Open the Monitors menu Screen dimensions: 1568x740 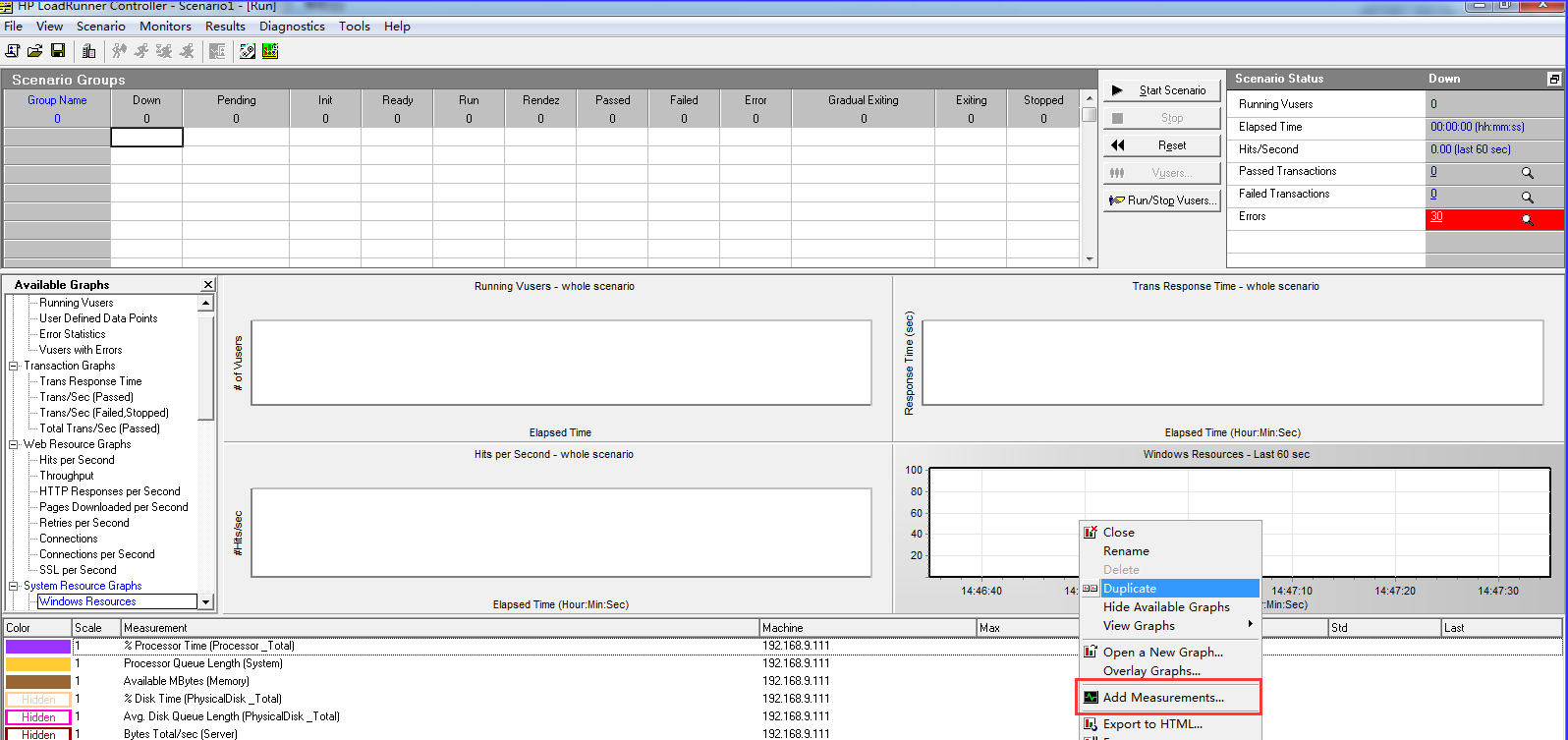point(165,27)
